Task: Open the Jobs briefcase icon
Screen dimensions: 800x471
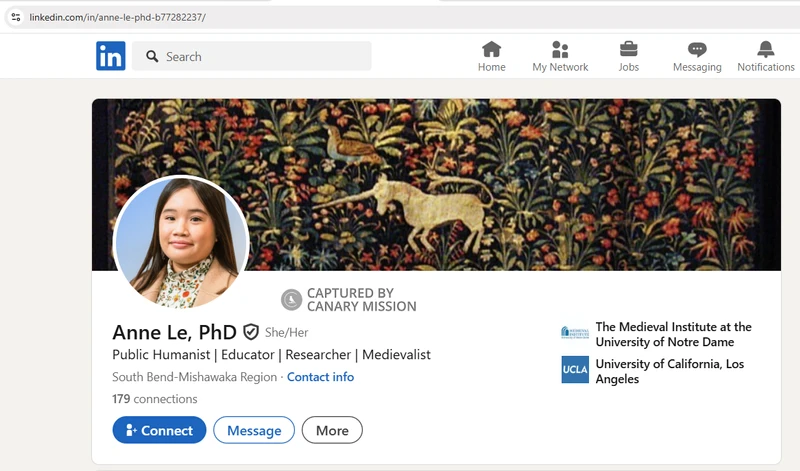Action: 629,49
